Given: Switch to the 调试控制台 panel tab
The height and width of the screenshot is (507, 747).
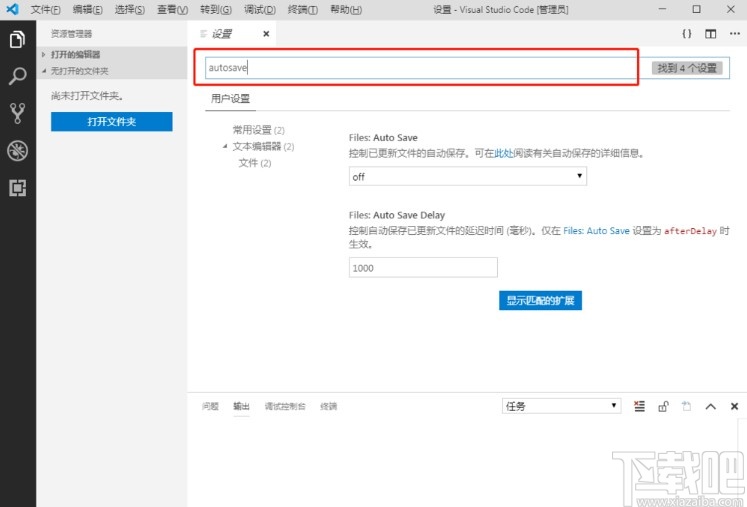Looking at the screenshot, I should (x=285, y=406).
